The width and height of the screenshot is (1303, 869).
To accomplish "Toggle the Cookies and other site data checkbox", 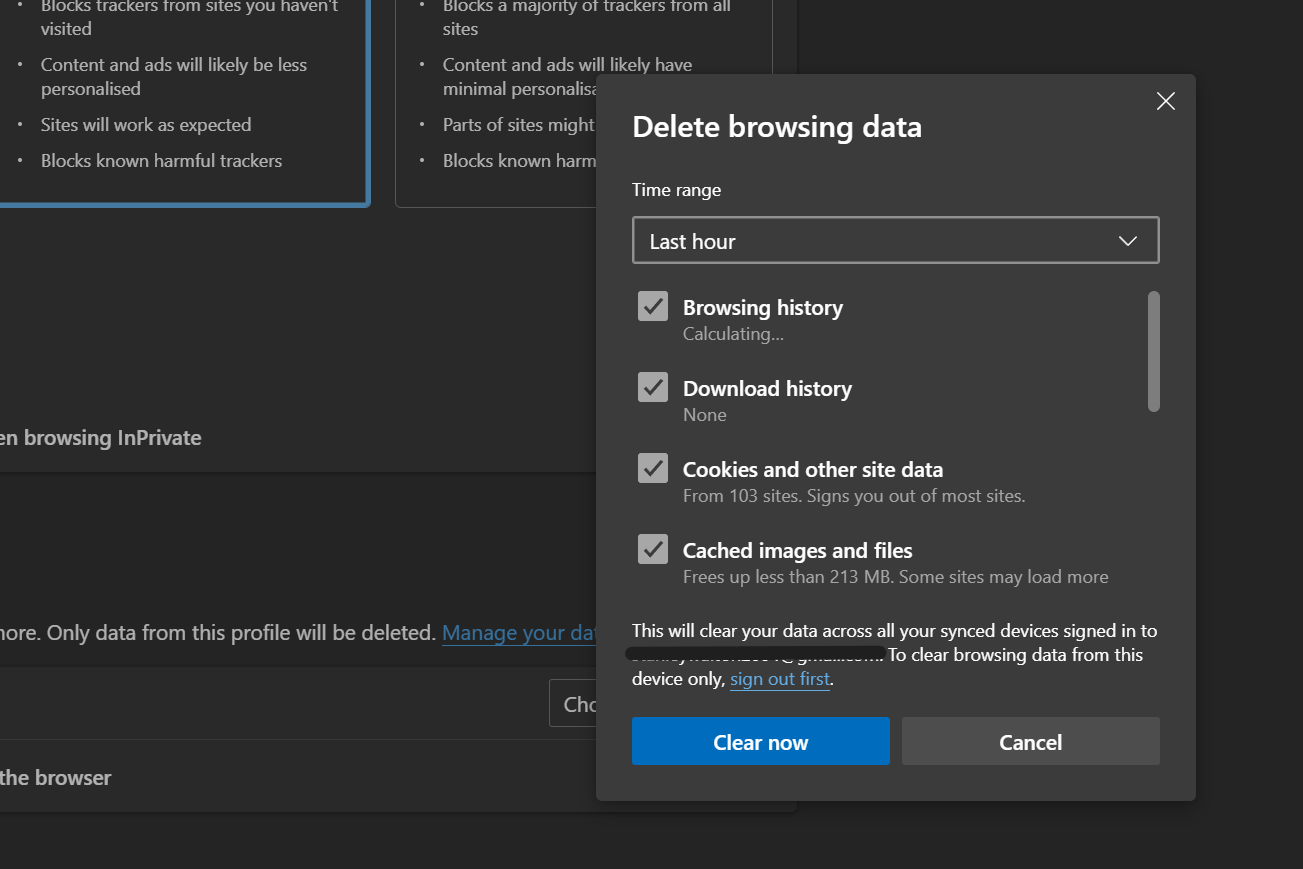I will [653, 468].
